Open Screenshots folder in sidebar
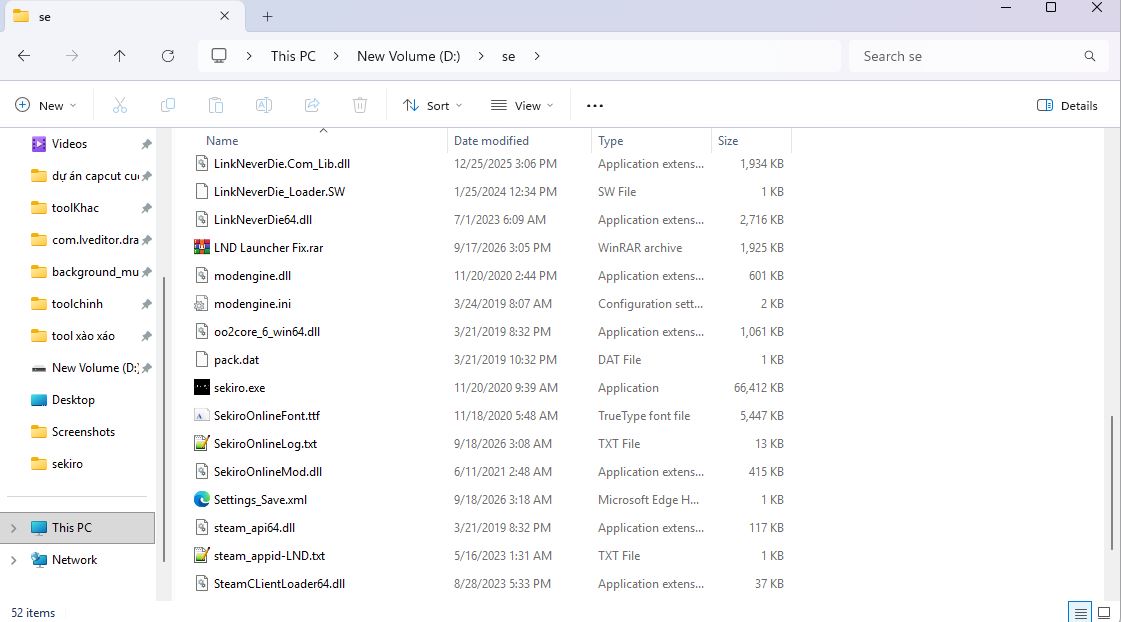1121x622 pixels. (x=83, y=432)
